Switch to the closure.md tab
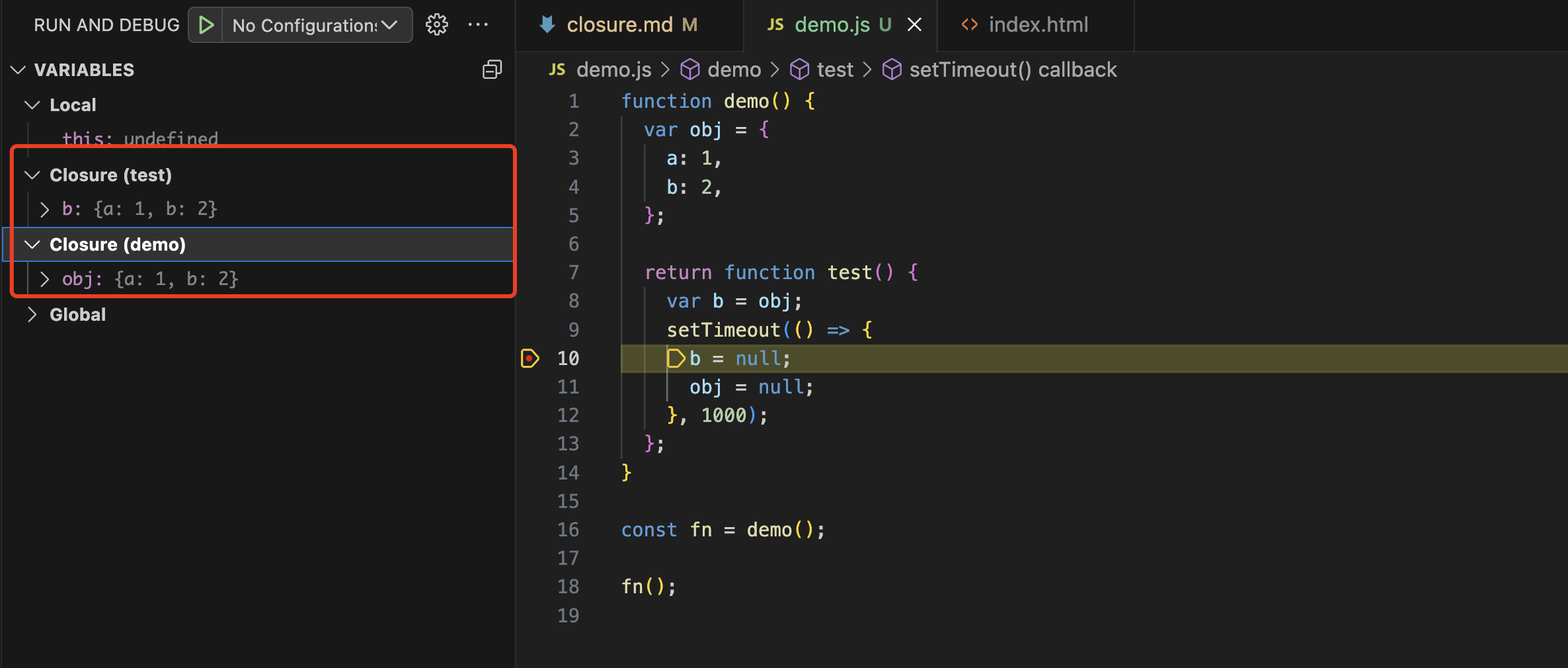 point(631,25)
